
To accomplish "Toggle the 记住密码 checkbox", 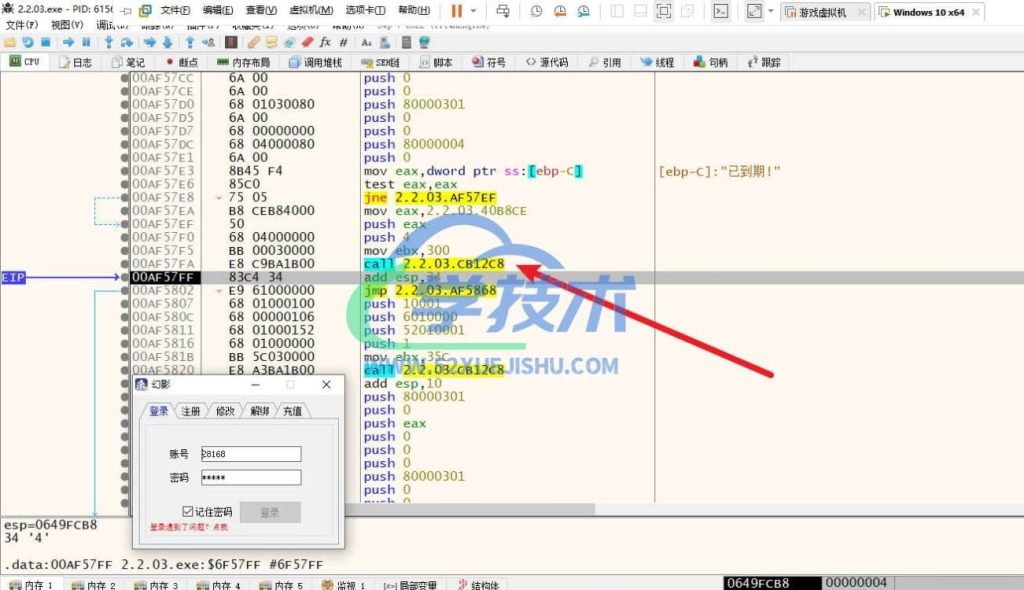I will tap(187, 511).
